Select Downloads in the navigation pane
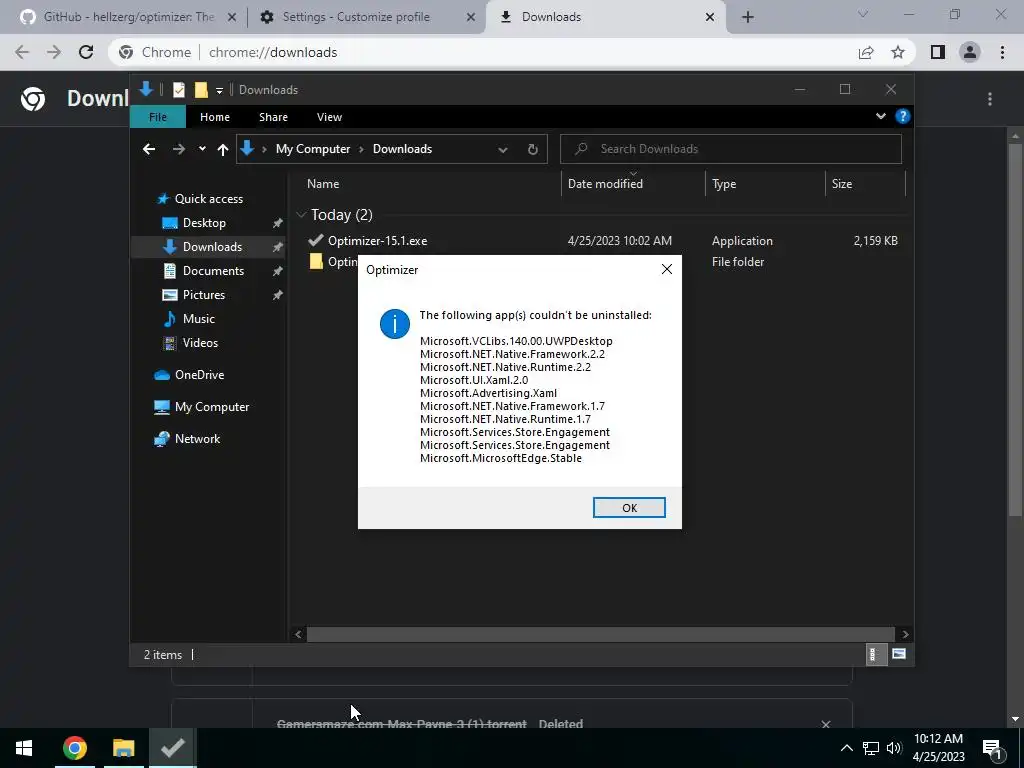This screenshot has width=1024, height=768. point(212,246)
